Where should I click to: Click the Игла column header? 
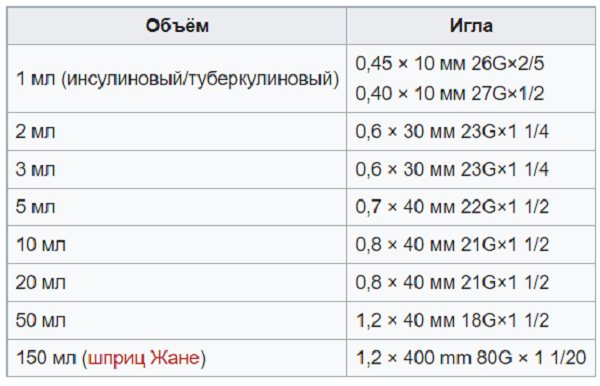471,26
